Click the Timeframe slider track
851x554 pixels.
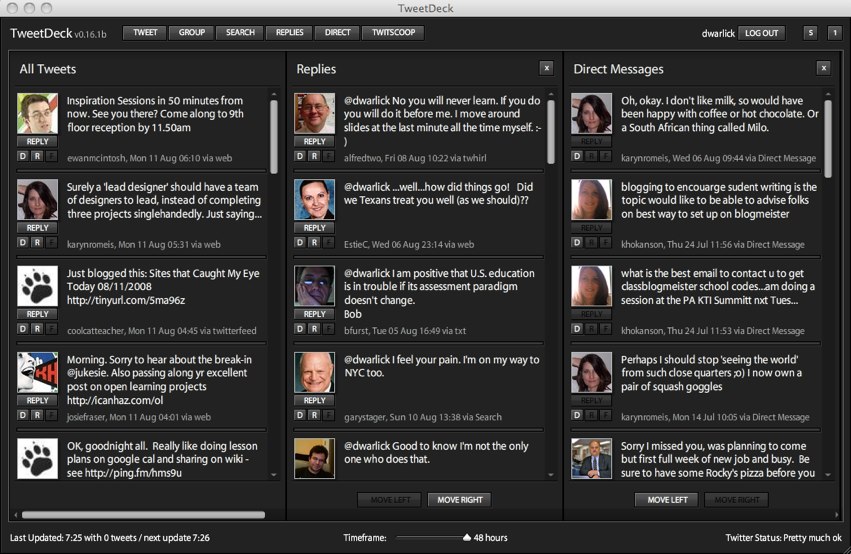tap(429, 537)
